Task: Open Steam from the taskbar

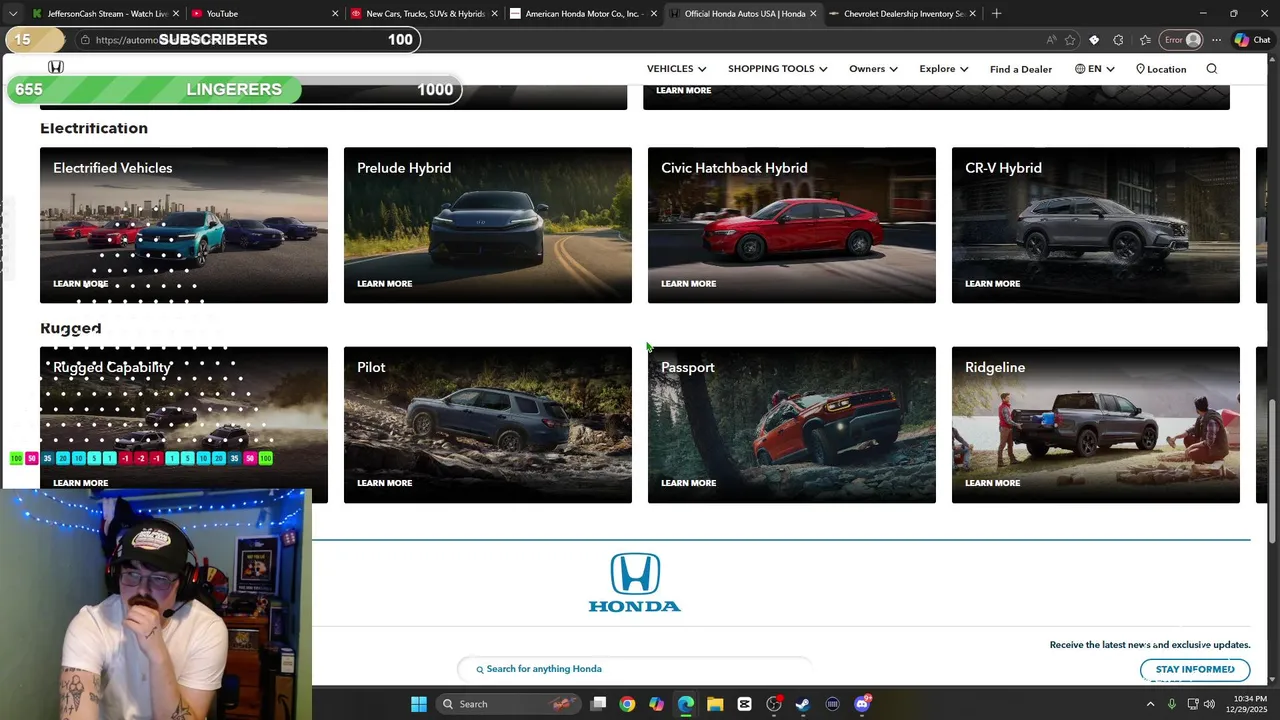Action: [x=803, y=704]
